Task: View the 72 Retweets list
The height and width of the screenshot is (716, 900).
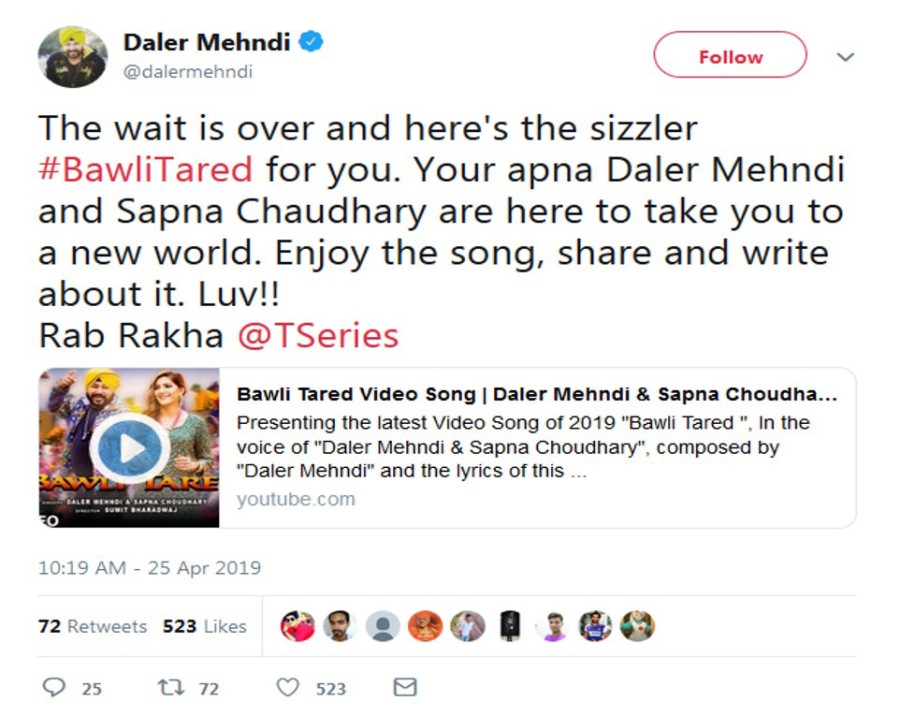Action: point(92,627)
